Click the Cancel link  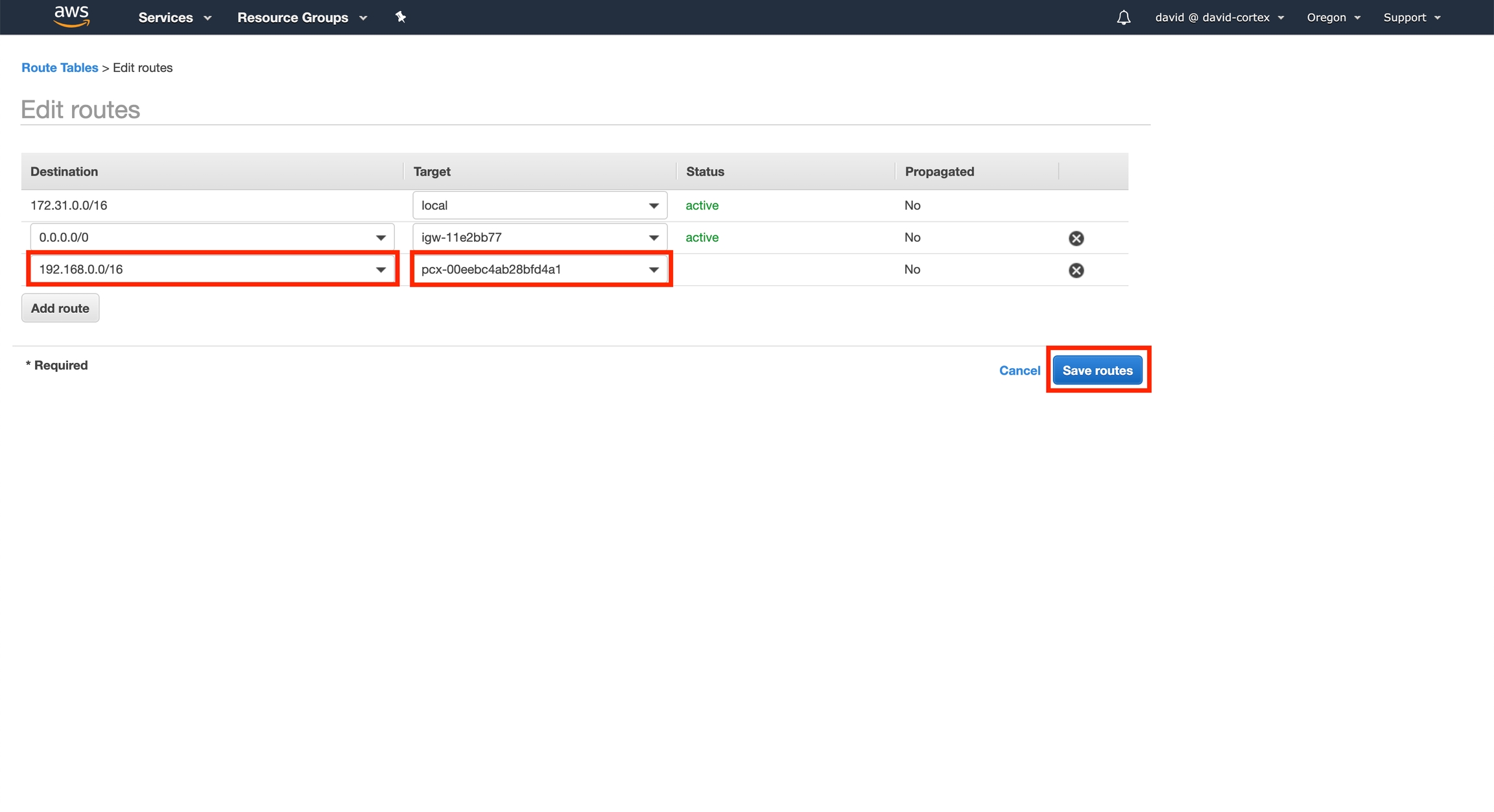pyautogui.click(x=1019, y=371)
